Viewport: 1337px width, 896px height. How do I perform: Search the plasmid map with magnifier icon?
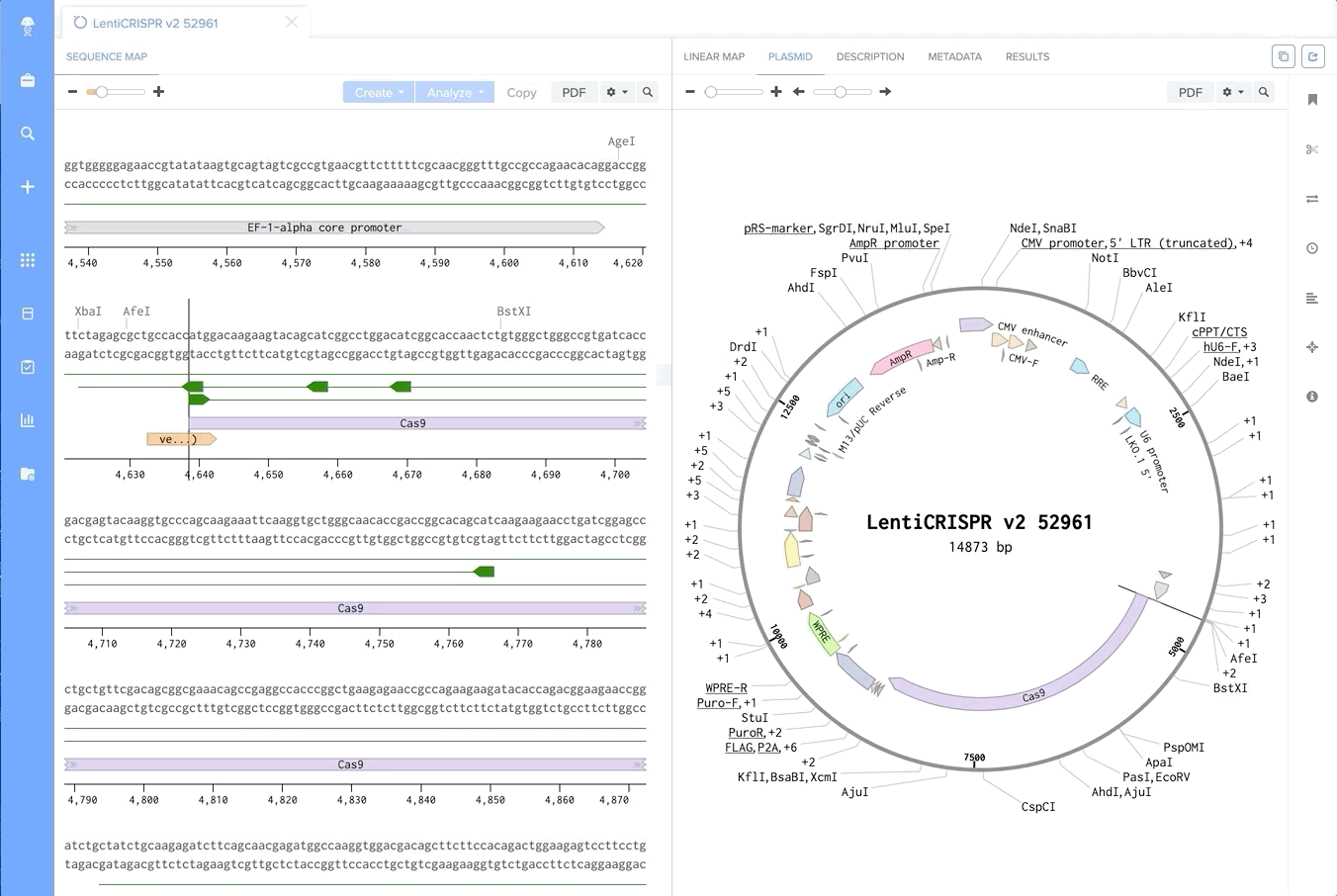(1264, 92)
